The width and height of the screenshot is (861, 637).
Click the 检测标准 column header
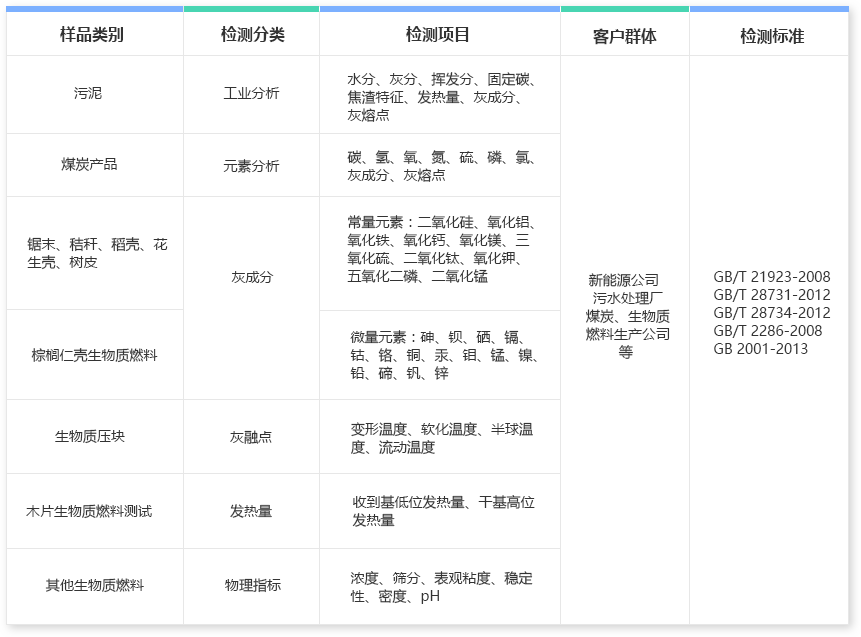770,35
